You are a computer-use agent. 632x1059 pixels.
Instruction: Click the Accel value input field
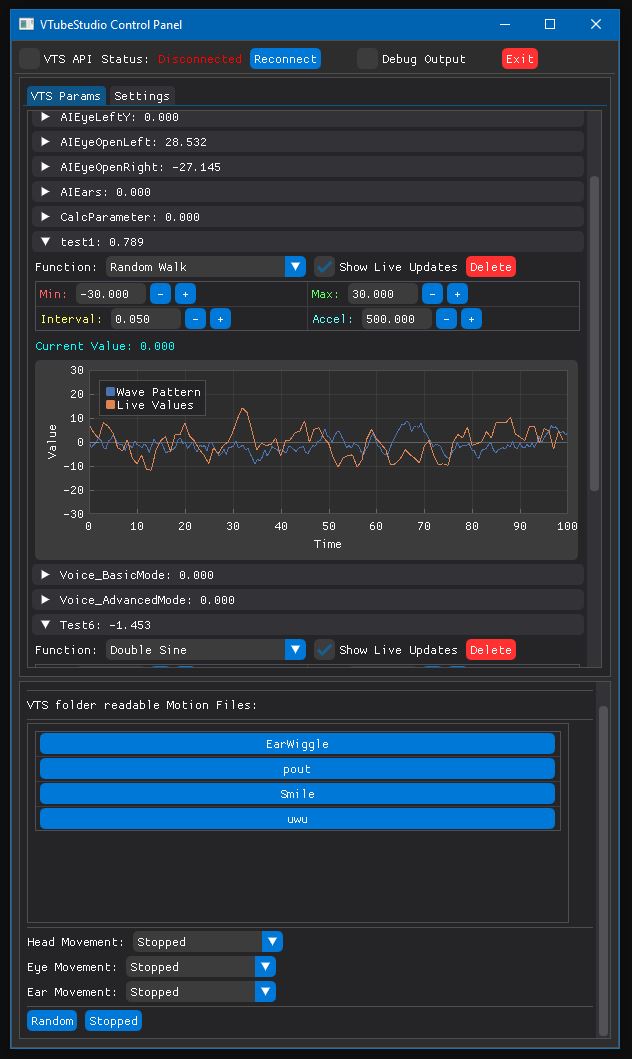pos(390,319)
